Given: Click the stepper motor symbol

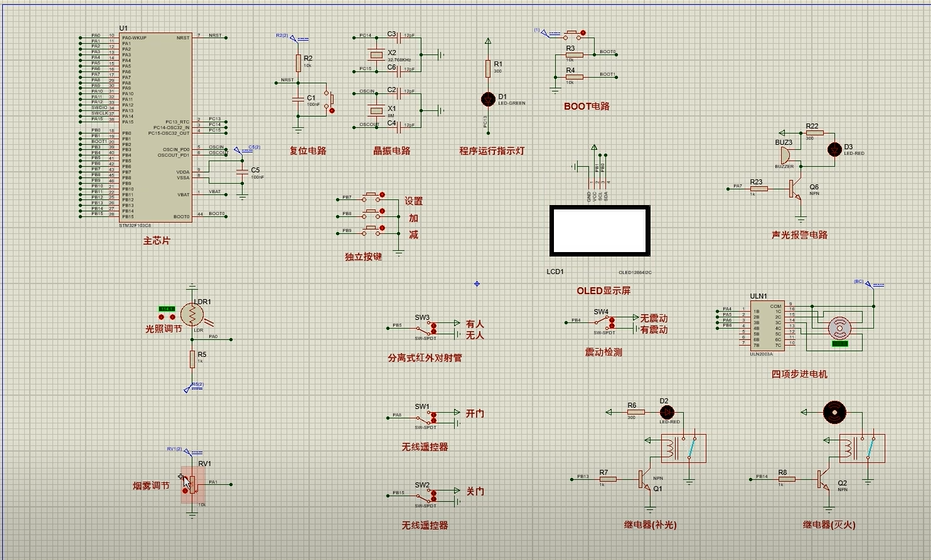Looking at the screenshot, I should pyautogui.click(x=839, y=327).
